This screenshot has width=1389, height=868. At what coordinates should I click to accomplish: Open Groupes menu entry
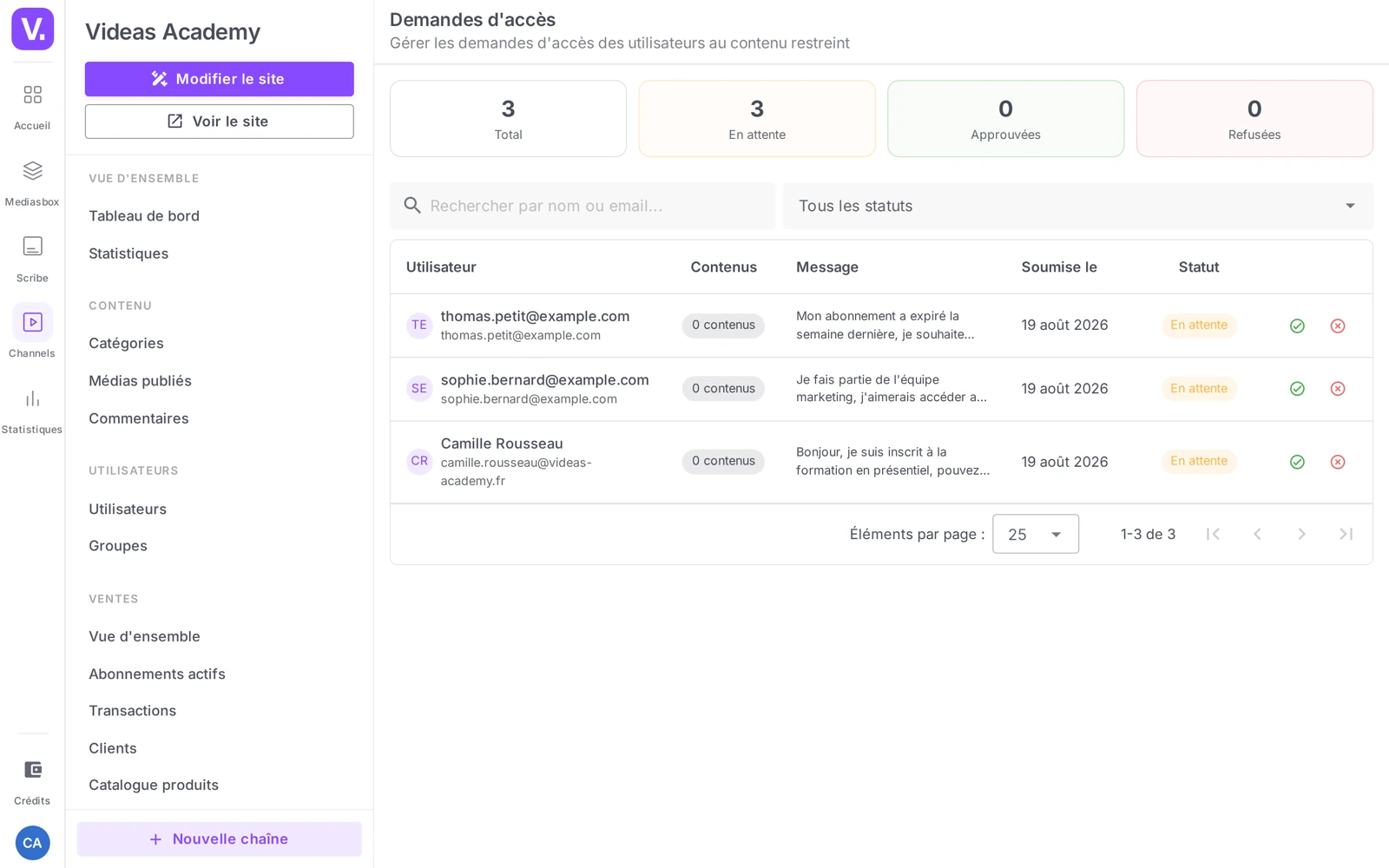pos(118,546)
